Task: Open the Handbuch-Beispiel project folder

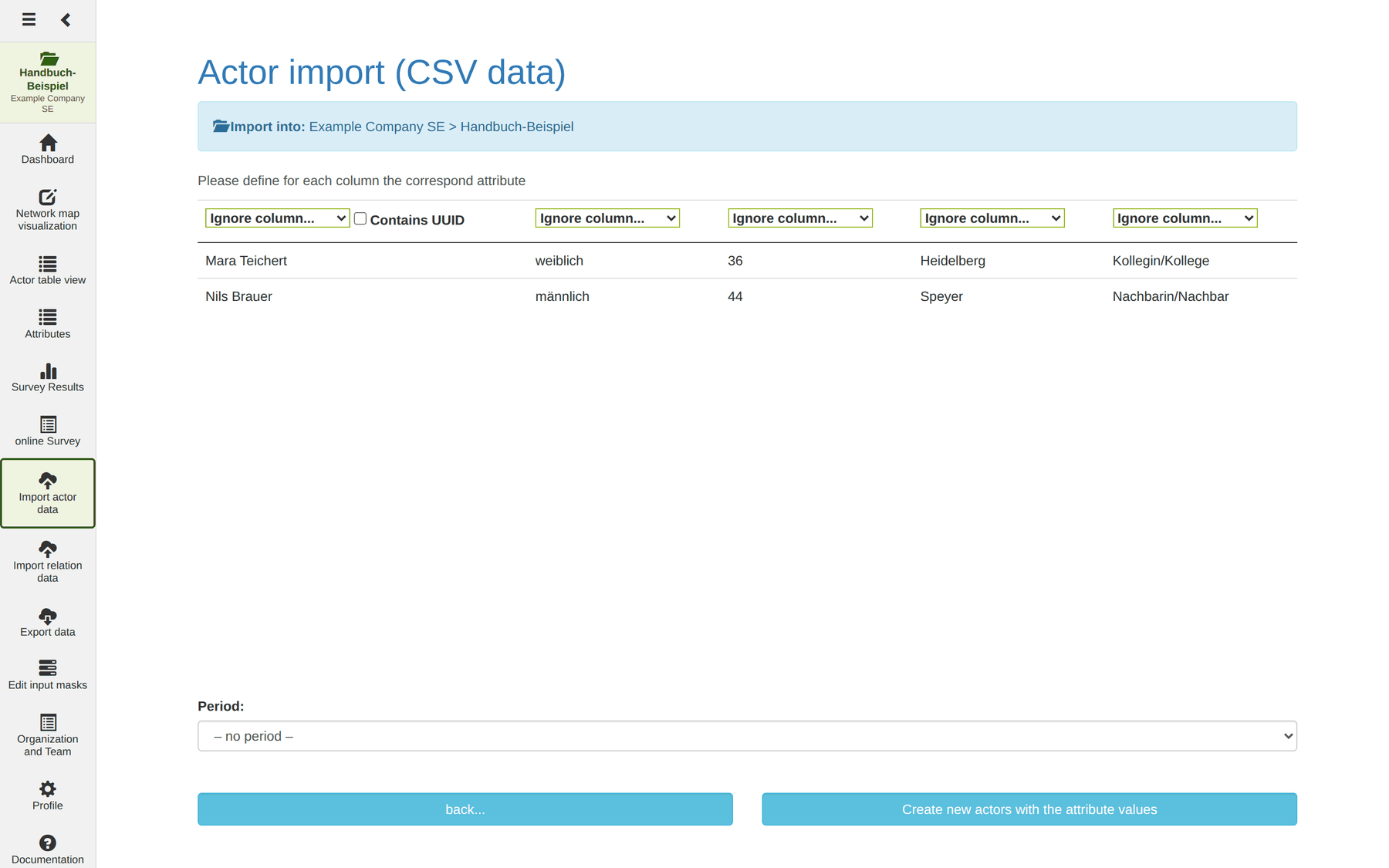Action: click(48, 83)
